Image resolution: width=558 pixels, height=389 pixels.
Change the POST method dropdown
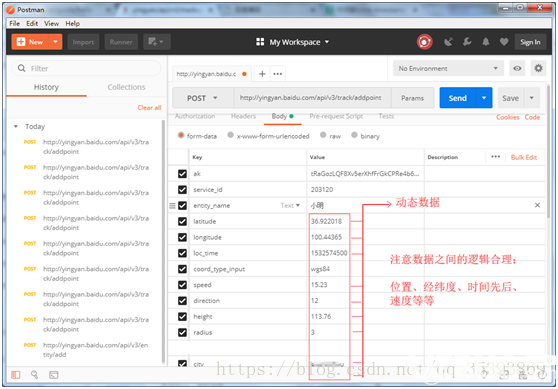203,98
